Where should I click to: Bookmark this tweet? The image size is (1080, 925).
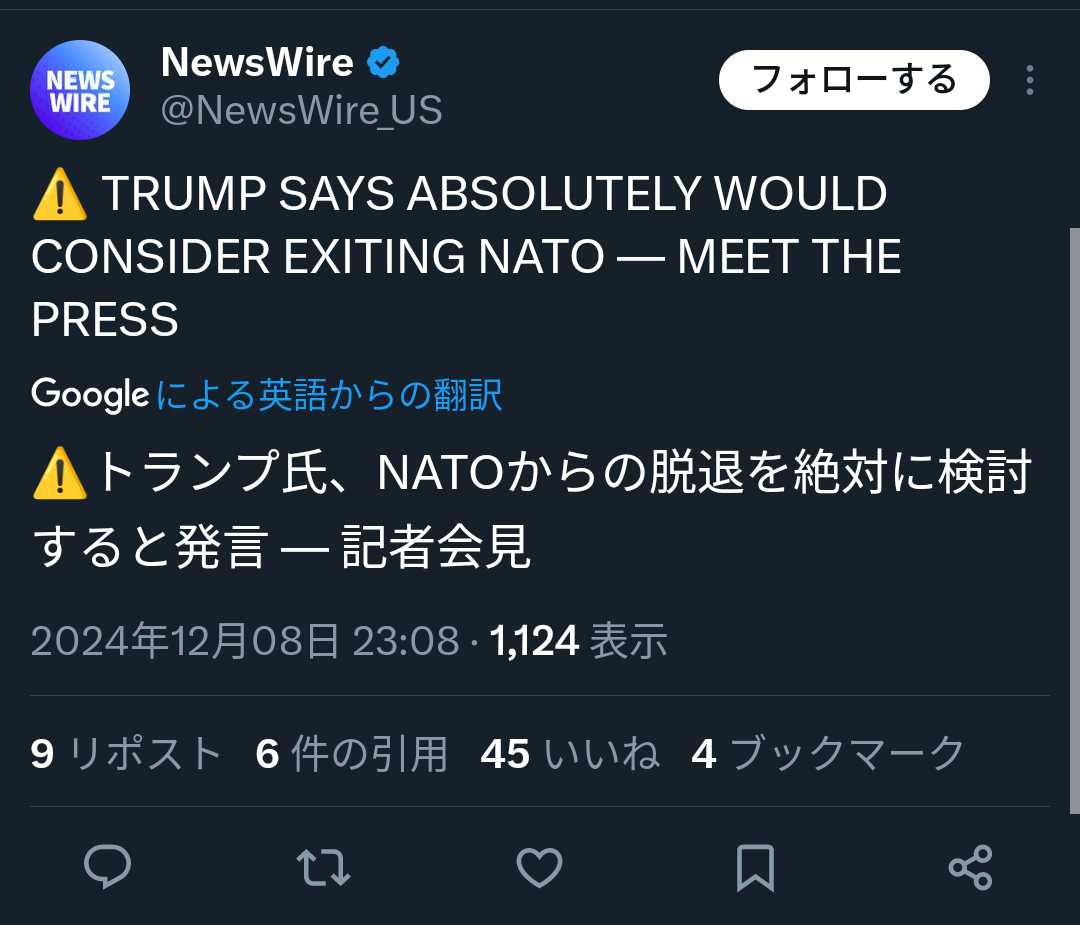(x=755, y=866)
